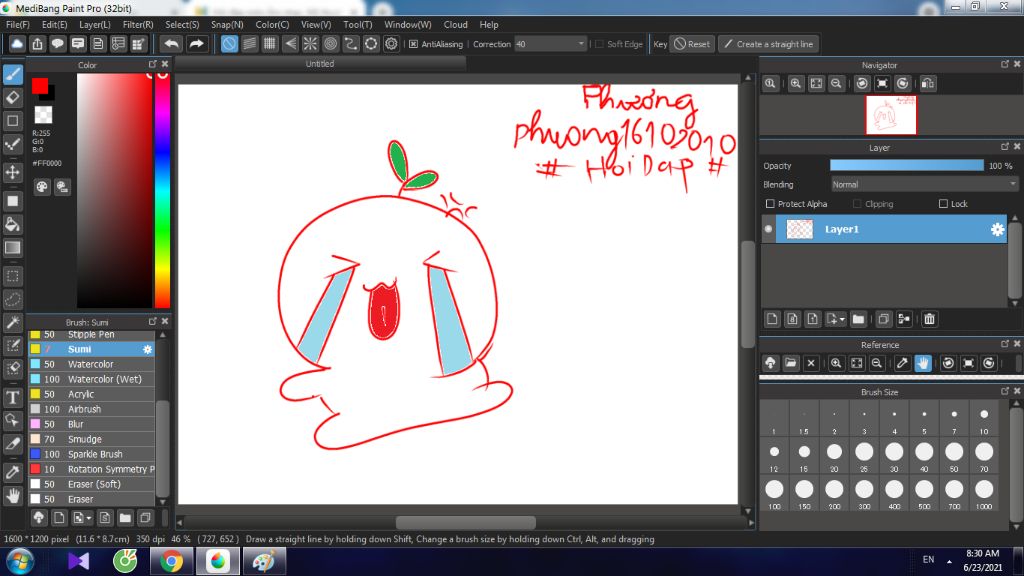Select the Eraser (Soft) brush
1024x576 pixels.
click(91, 484)
